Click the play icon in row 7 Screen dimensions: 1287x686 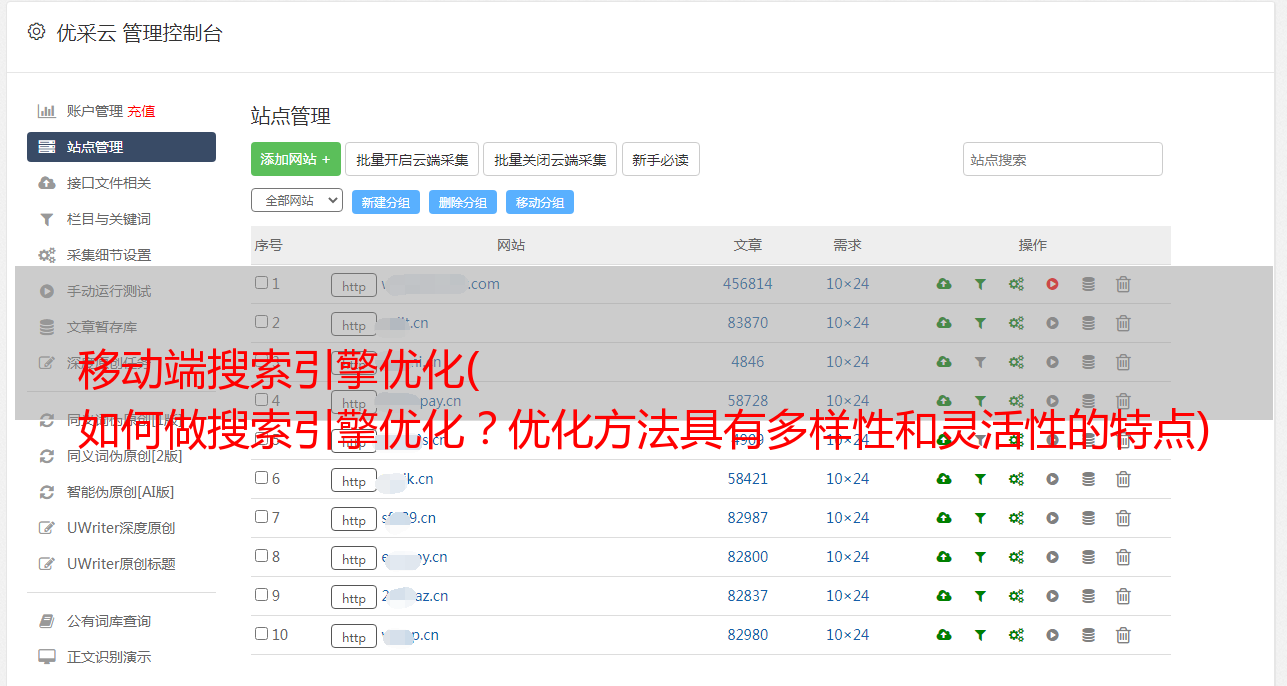[x=1052, y=518]
